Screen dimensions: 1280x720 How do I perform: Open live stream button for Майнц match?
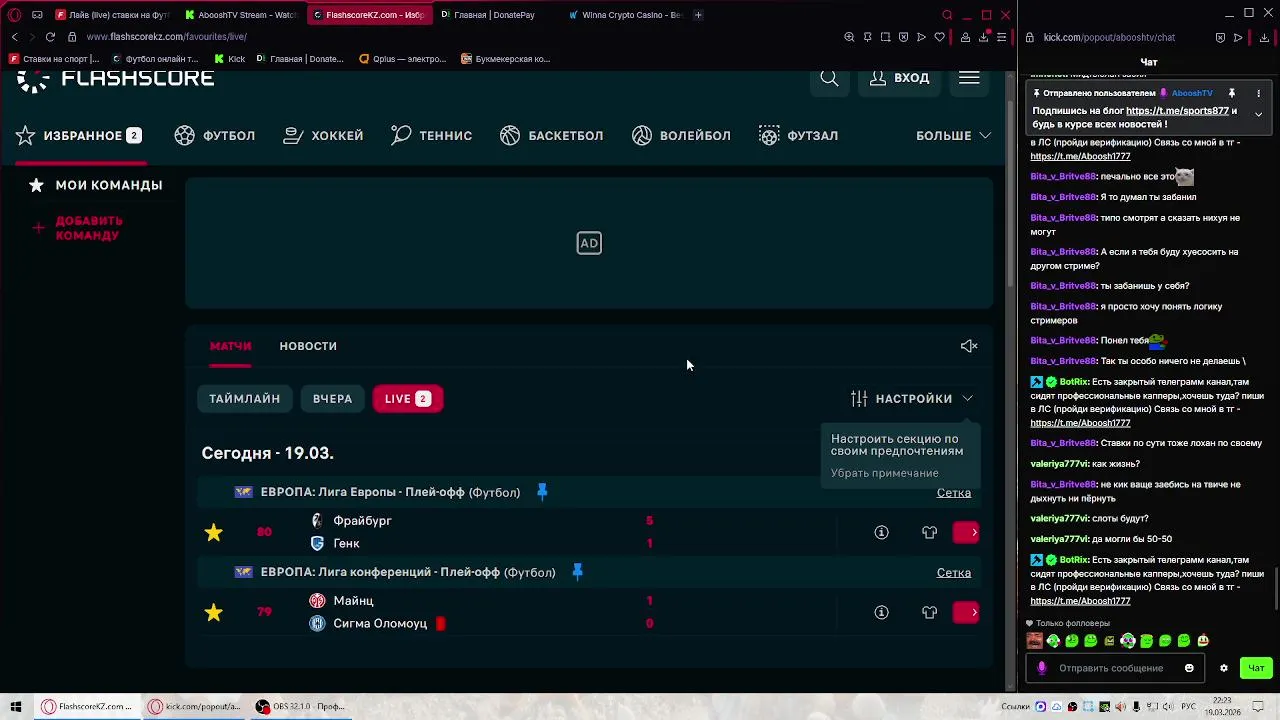[966, 613]
